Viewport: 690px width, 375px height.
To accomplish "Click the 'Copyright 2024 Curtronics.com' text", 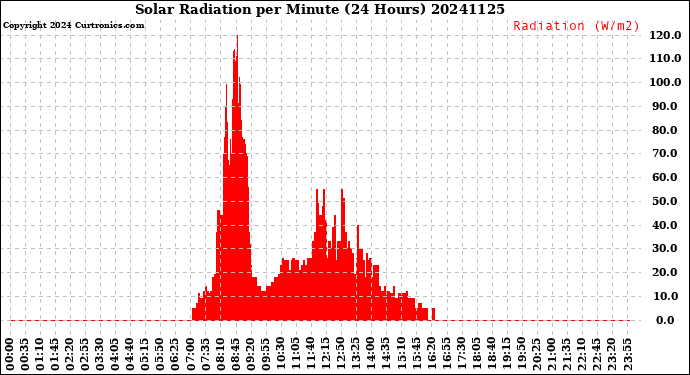I will pyautogui.click(x=73, y=26).
